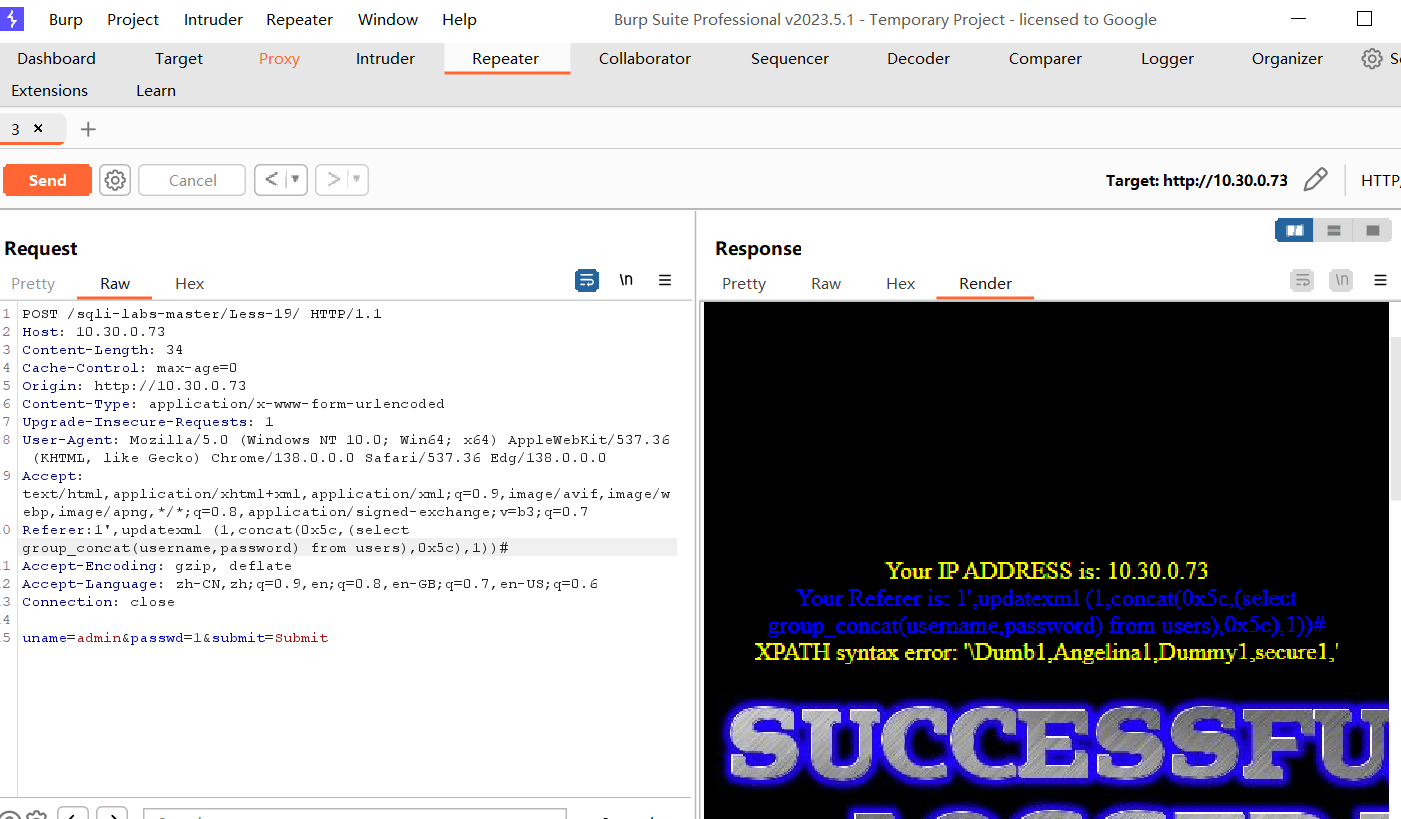1401x819 pixels.
Task: Select request Pretty view tab
Action: point(33,284)
